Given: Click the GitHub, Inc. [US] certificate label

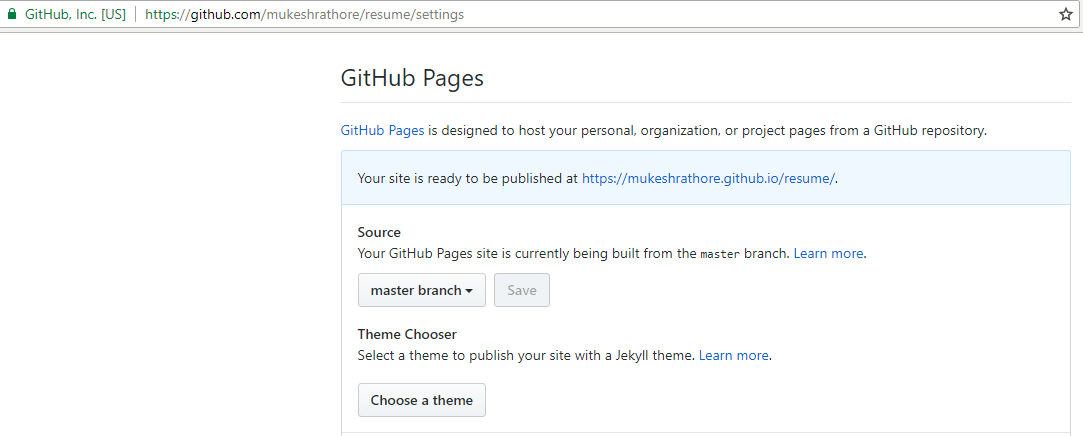Looking at the screenshot, I should pyautogui.click(x=74, y=15).
